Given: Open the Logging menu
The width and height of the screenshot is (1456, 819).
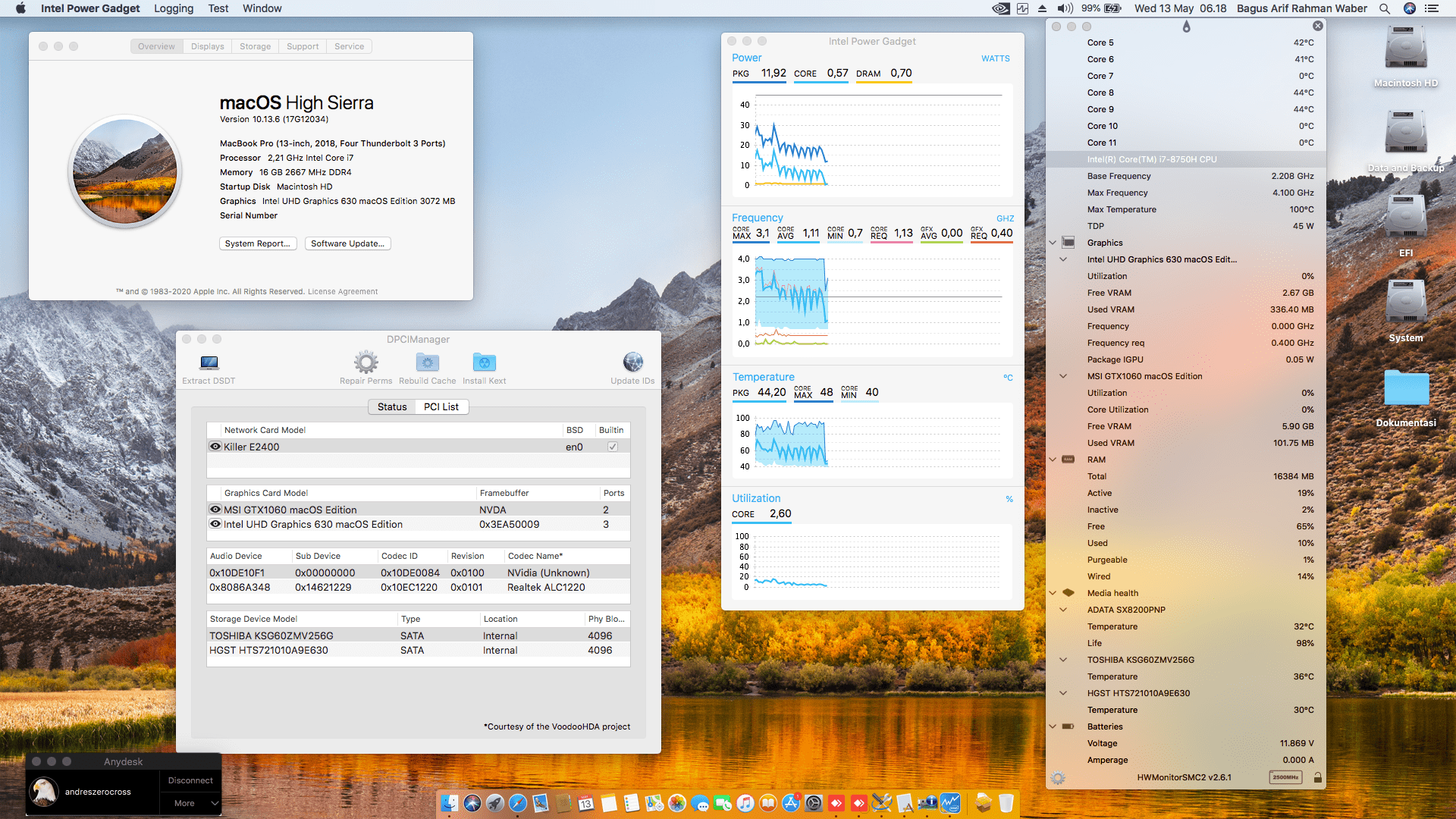Looking at the screenshot, I should (x=174, y=8).
